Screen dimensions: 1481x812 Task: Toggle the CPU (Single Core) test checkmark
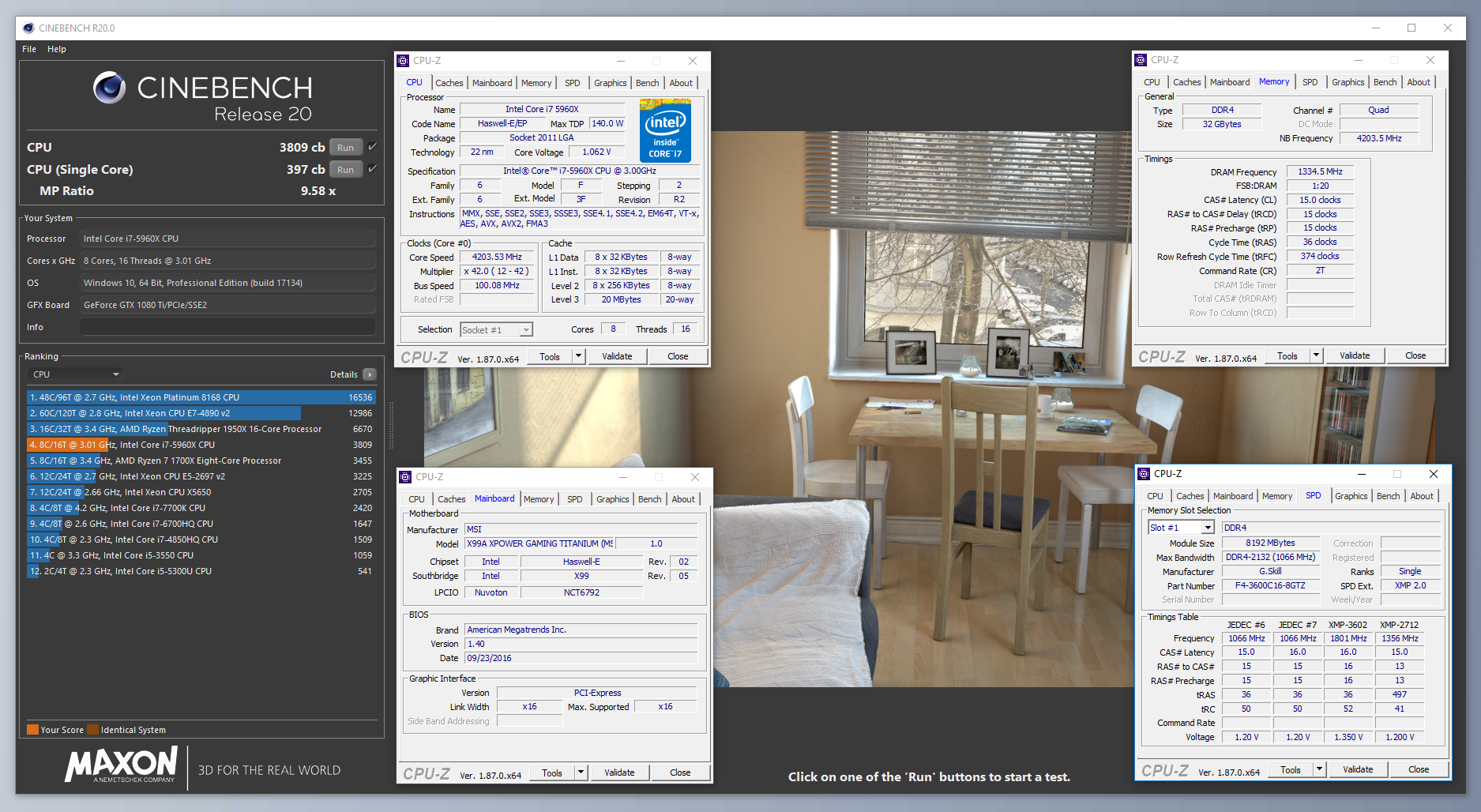coord(372,168)
